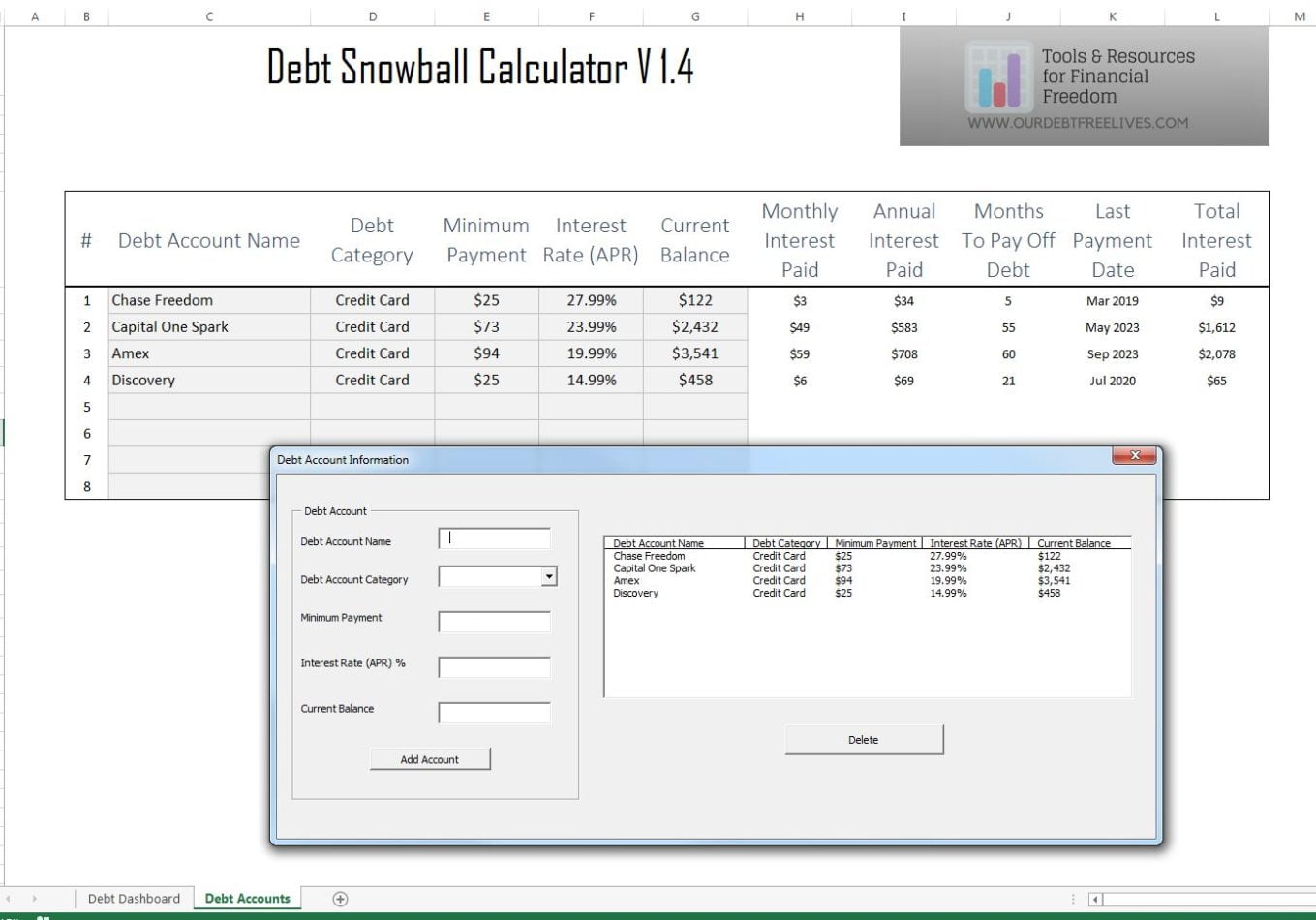This screenshot has width=1316, height=920.
Task: Click into the Minimum Payment field
Action: click(494, 622)
